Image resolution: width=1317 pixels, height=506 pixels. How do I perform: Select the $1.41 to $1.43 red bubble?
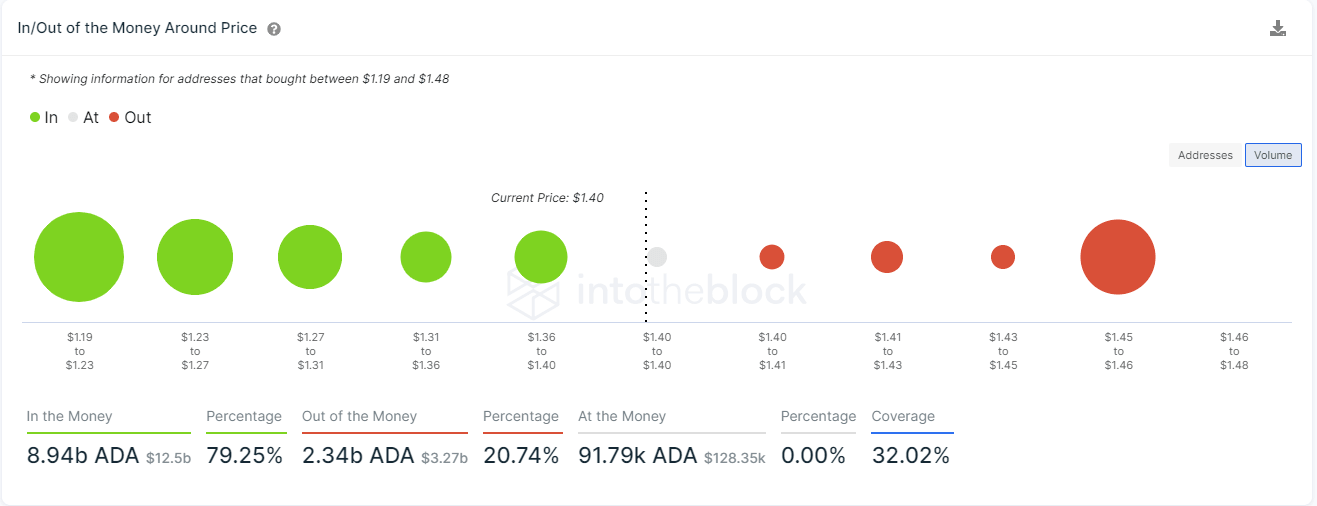pyautogui.click(x=887, y=257)
